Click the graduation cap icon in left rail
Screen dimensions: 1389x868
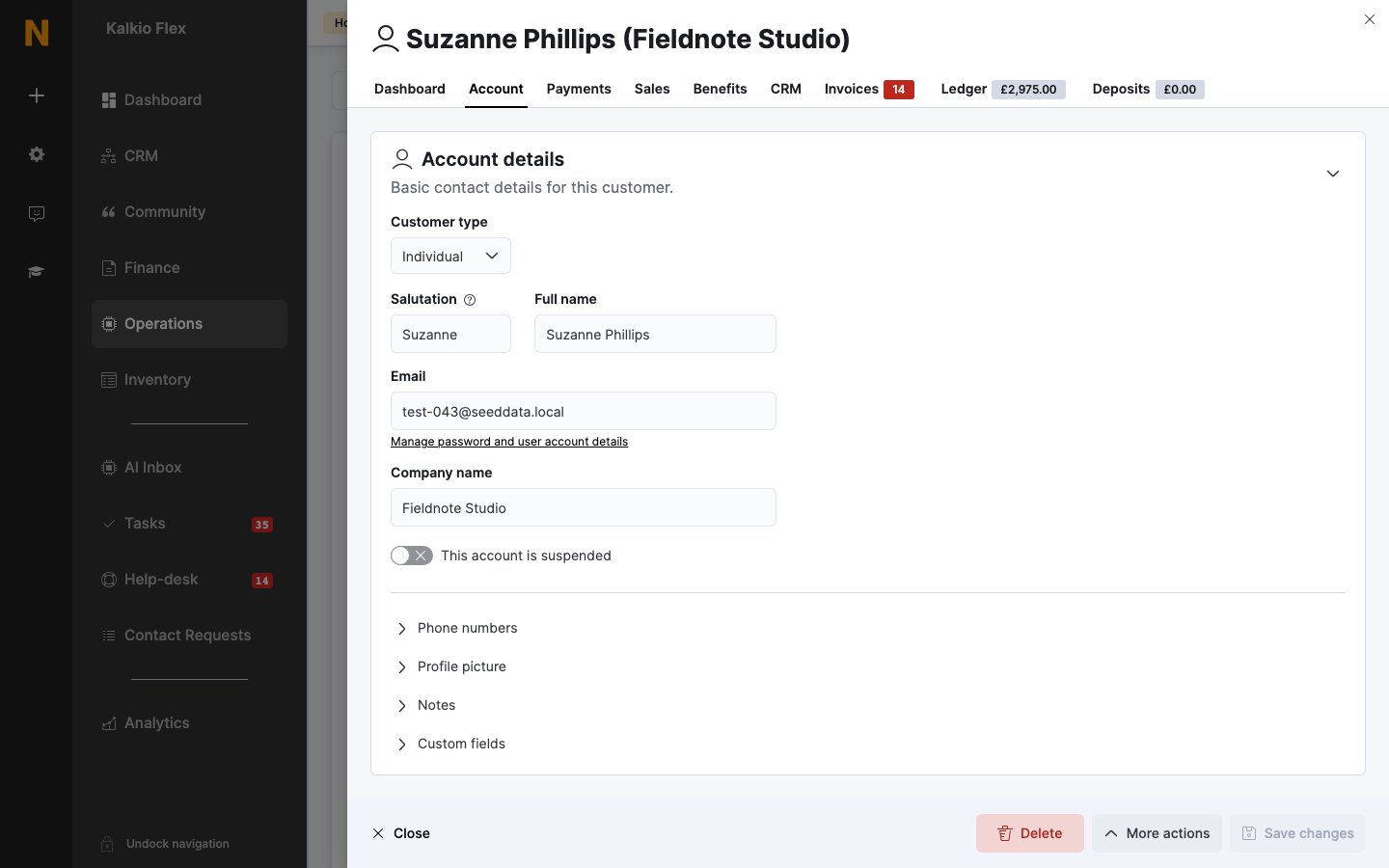37,272
